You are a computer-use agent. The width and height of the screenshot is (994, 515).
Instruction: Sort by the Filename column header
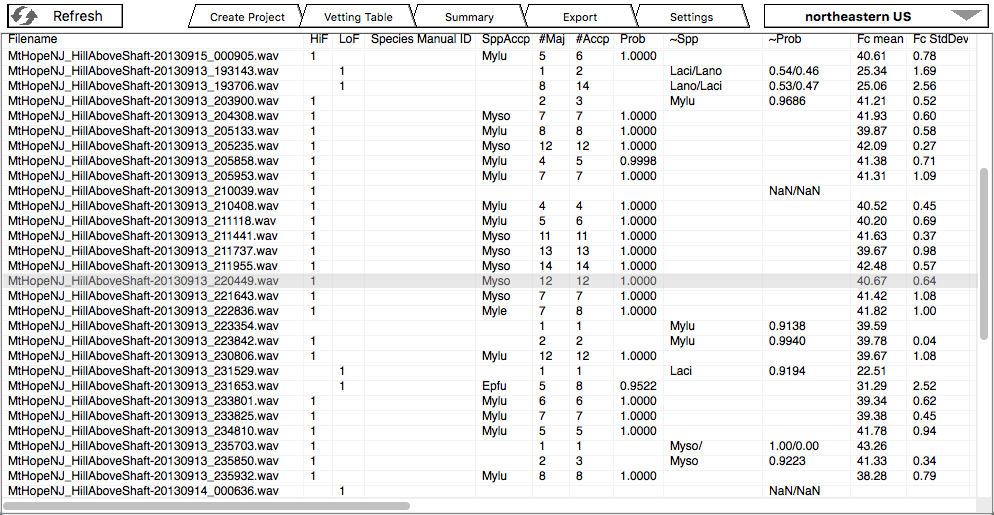34,39
